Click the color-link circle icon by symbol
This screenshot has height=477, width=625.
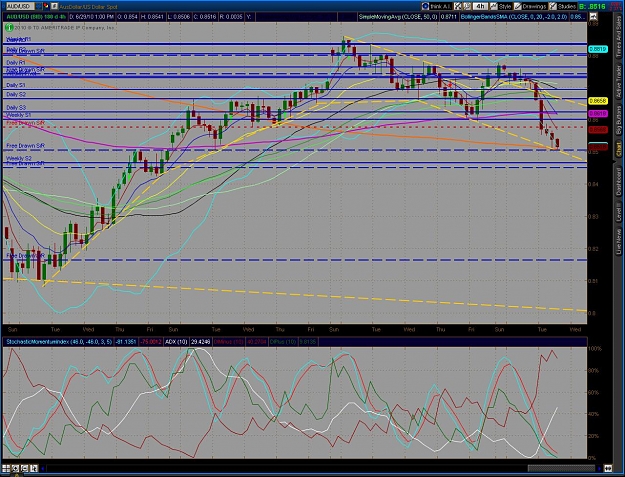pos(46,6)
